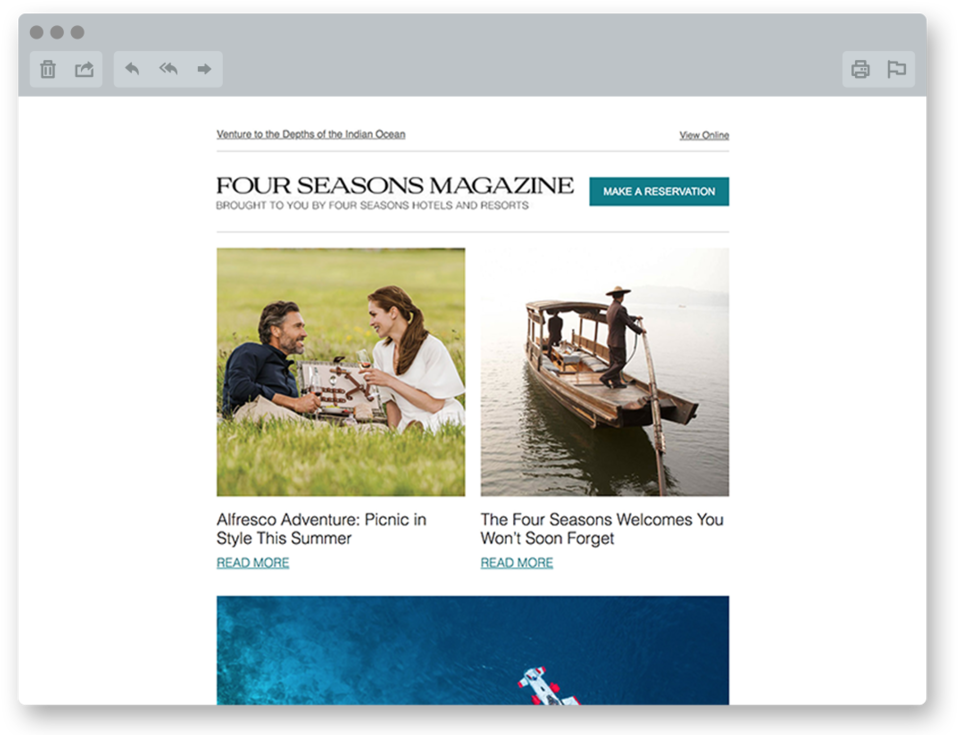Image resolution: width=958 pixels, height=735 pixels.
Task: Open the picnic couple photo
Action: [x=341, y=372]
